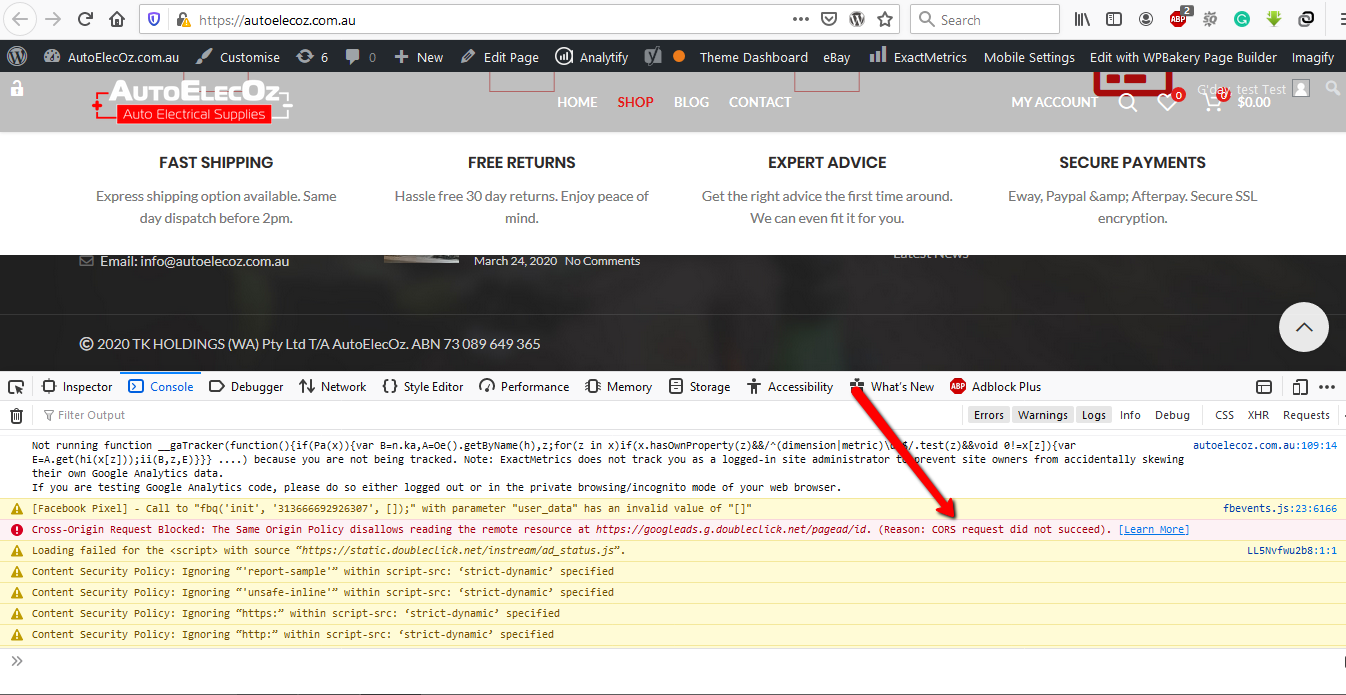
Task: Bookmark this page with star icon
Action: point(885,19)
